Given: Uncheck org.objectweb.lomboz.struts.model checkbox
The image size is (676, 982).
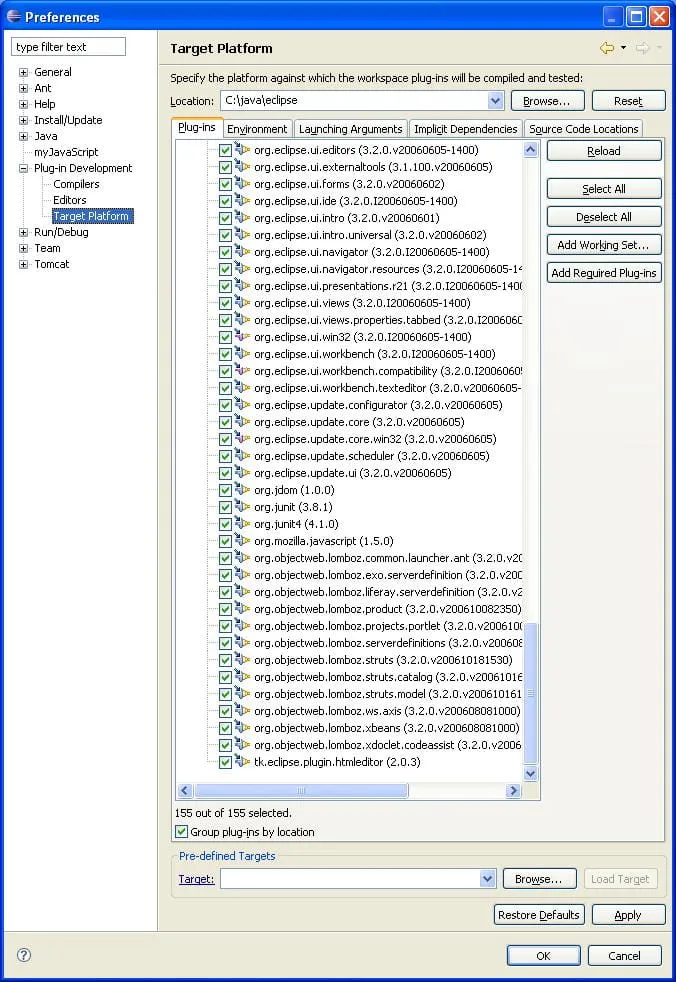Looking at the screenshot, I should click(x=226, y=694).
